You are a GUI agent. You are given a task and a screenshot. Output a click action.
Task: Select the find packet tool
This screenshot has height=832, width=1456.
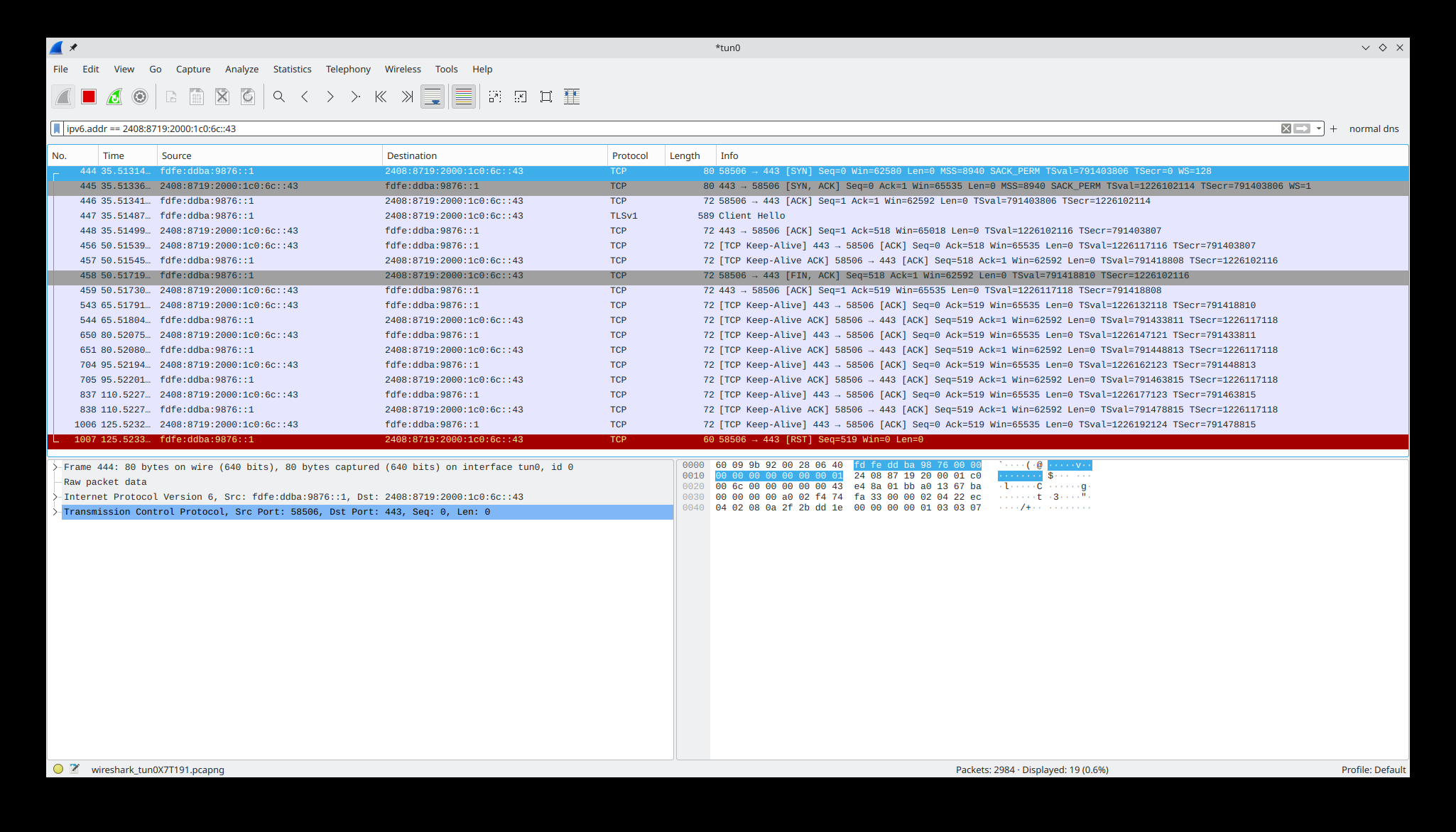click(278, 97)
